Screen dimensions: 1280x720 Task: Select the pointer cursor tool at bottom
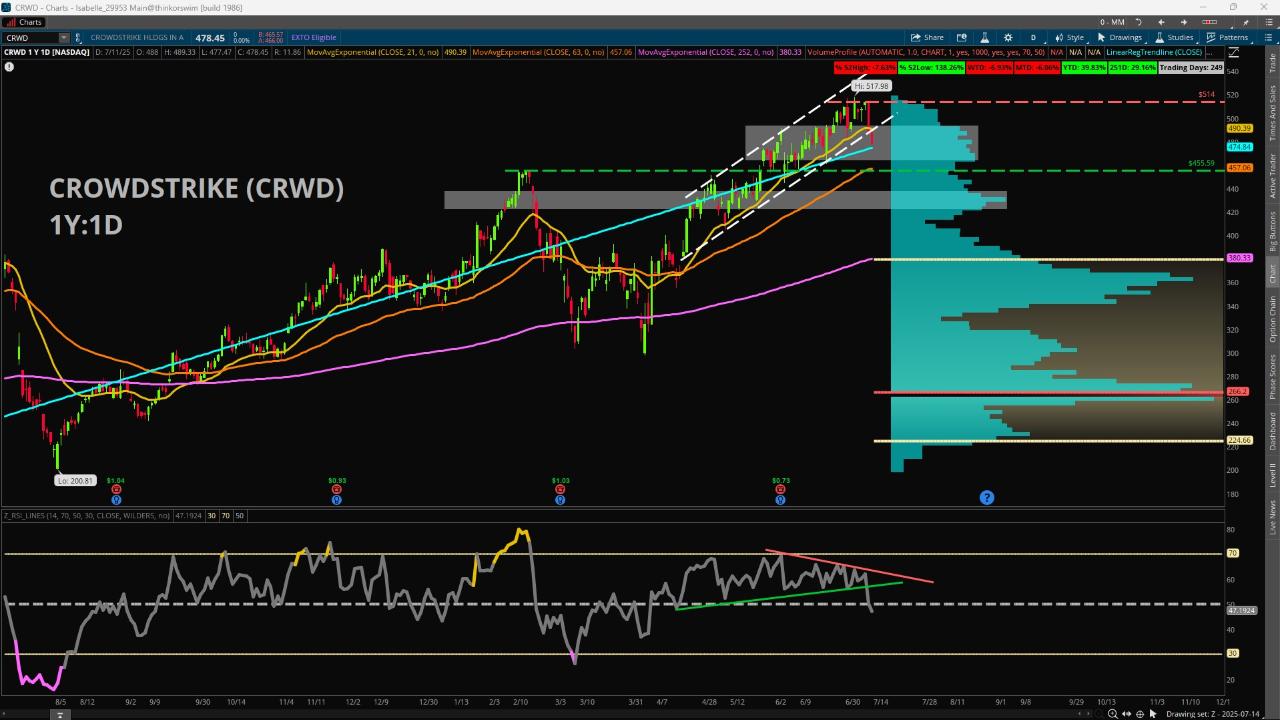point(1152,714)
